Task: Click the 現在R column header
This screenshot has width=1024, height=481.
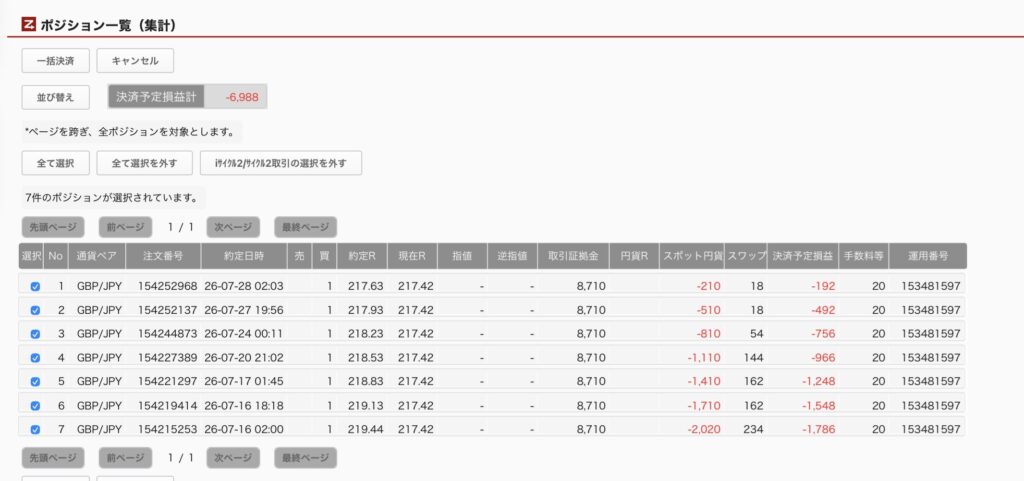Action: (x=412, y=256)
